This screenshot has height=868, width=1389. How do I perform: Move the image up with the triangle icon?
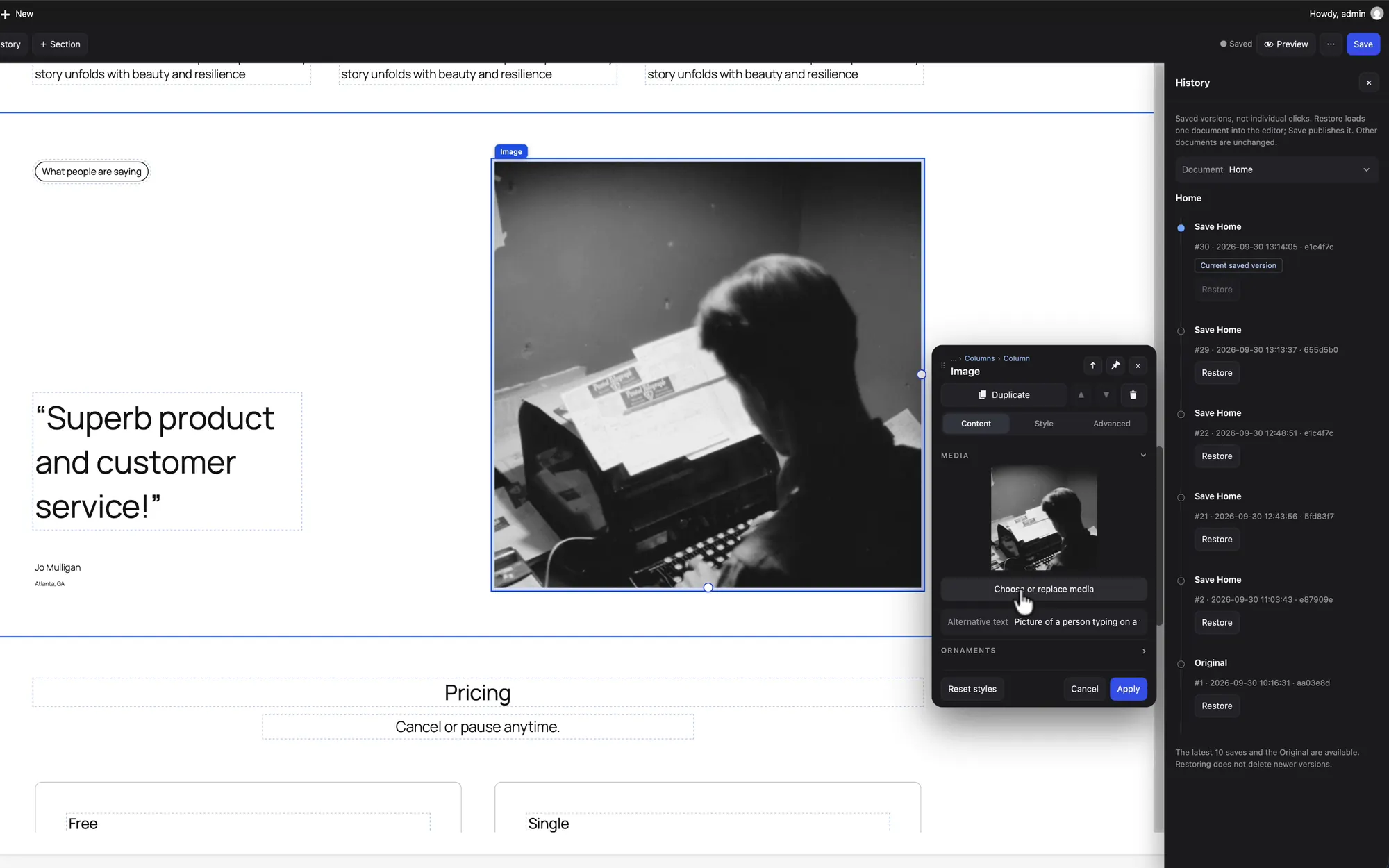tap(1081, 394)
